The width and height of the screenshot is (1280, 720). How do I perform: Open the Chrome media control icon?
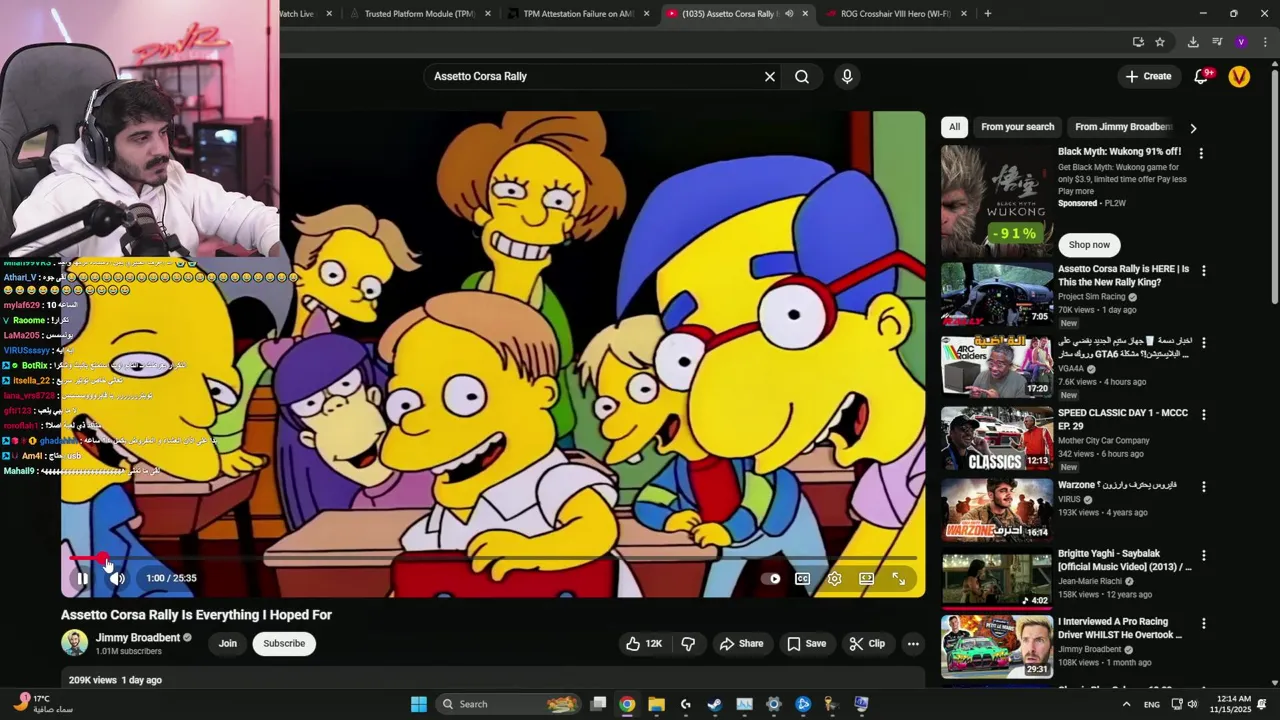pos(1217,42)
